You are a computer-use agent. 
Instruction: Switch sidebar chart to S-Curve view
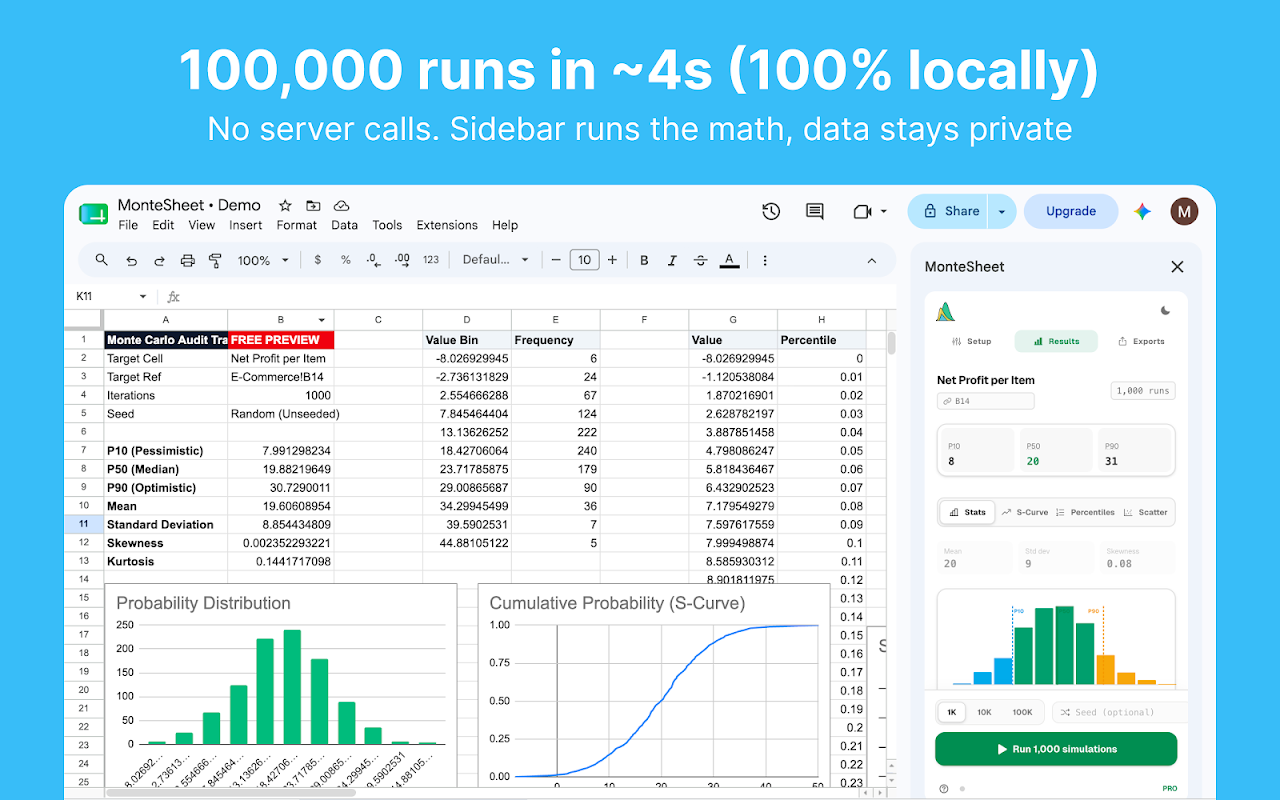(1025, 512)
